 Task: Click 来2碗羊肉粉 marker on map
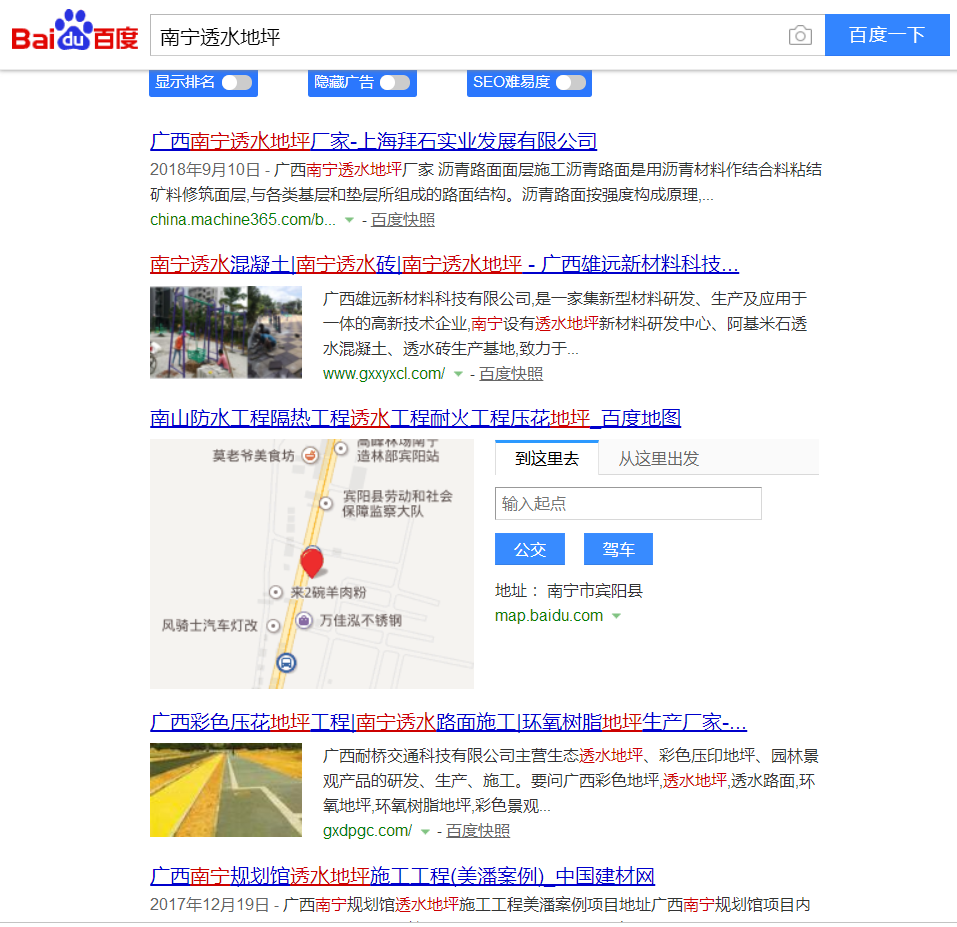pos(276,593)
